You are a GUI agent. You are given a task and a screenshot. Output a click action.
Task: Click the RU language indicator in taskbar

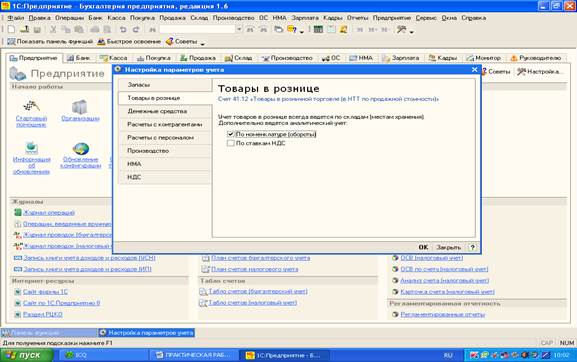point(448,355)
